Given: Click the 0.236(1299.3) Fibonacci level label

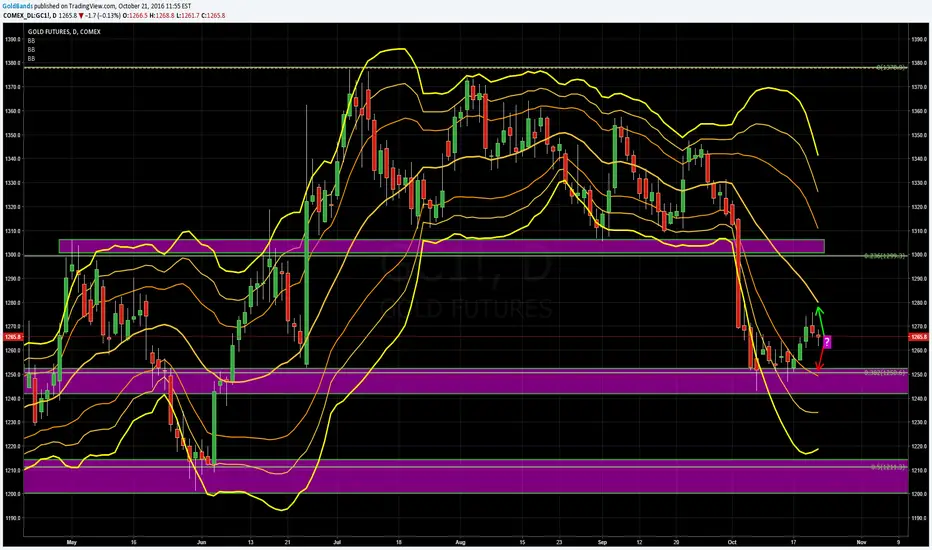Looking at the screenshot, I should [x=885, y=256].
